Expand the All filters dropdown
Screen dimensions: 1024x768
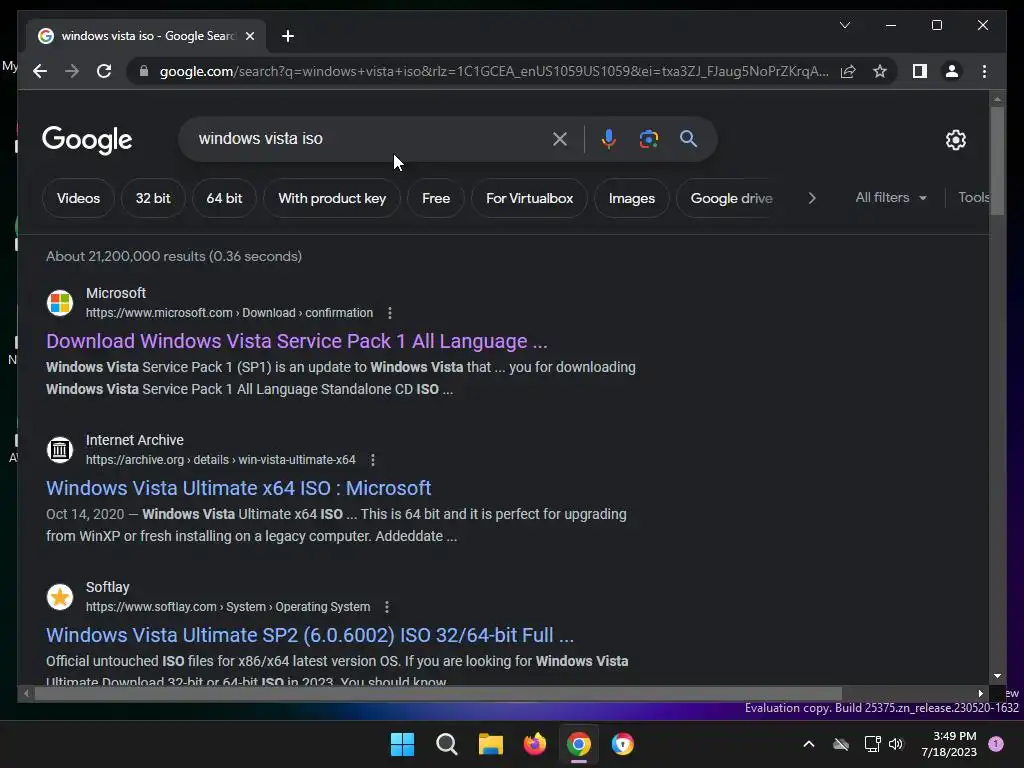pyautogui.click(x=891, y=197)
